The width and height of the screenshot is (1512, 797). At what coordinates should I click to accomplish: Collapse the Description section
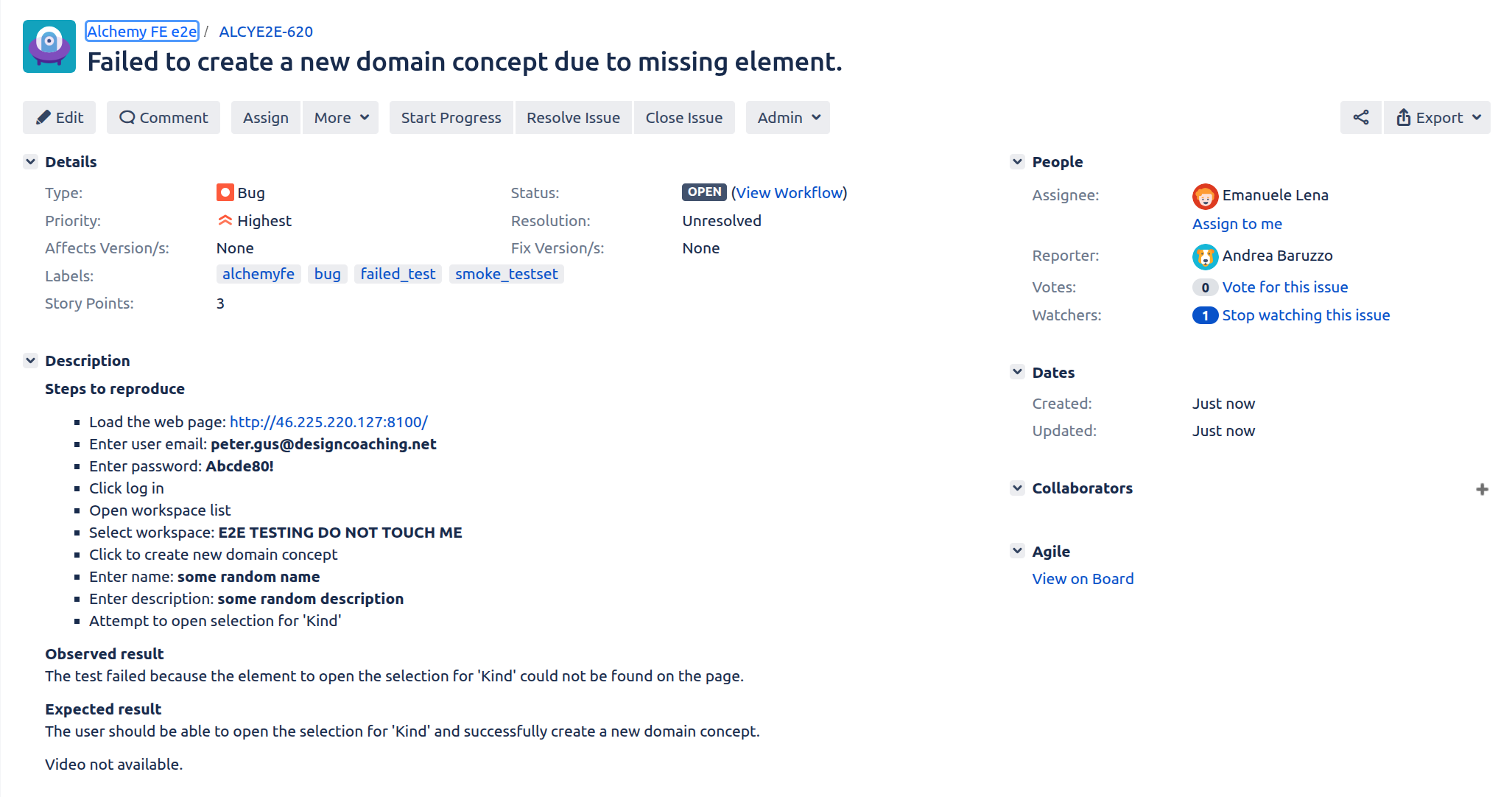30,360
